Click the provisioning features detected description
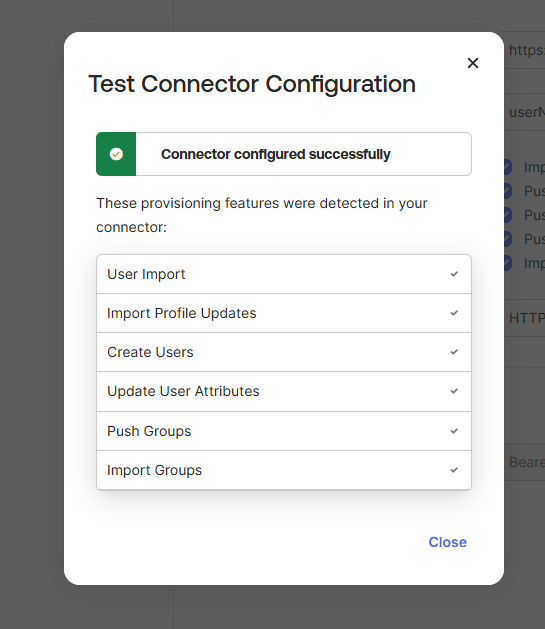 tap(262, 215)
